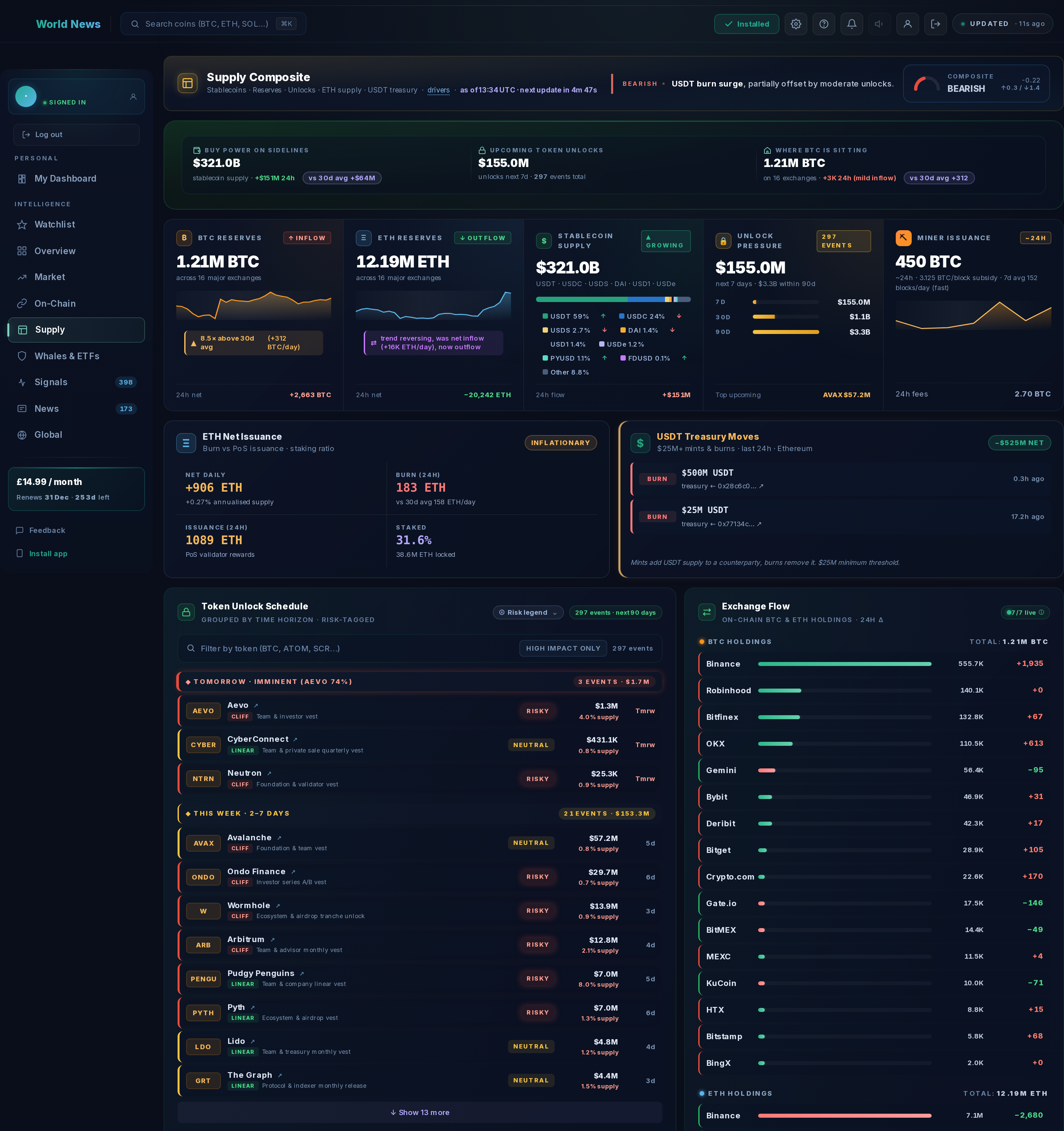Viewport: 1064px width, 1131px height.
Task: Click the Composite Bearish gauge card
Action: tap(977, 83)
